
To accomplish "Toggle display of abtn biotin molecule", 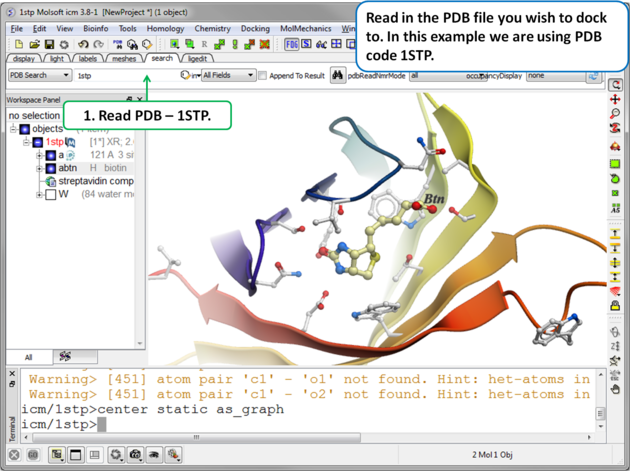I will (x=50, y=168).
